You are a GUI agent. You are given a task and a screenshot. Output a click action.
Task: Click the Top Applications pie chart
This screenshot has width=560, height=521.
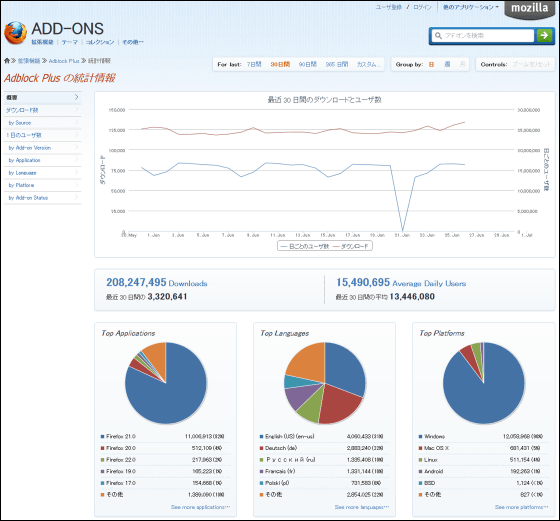(x=166, y=383)
